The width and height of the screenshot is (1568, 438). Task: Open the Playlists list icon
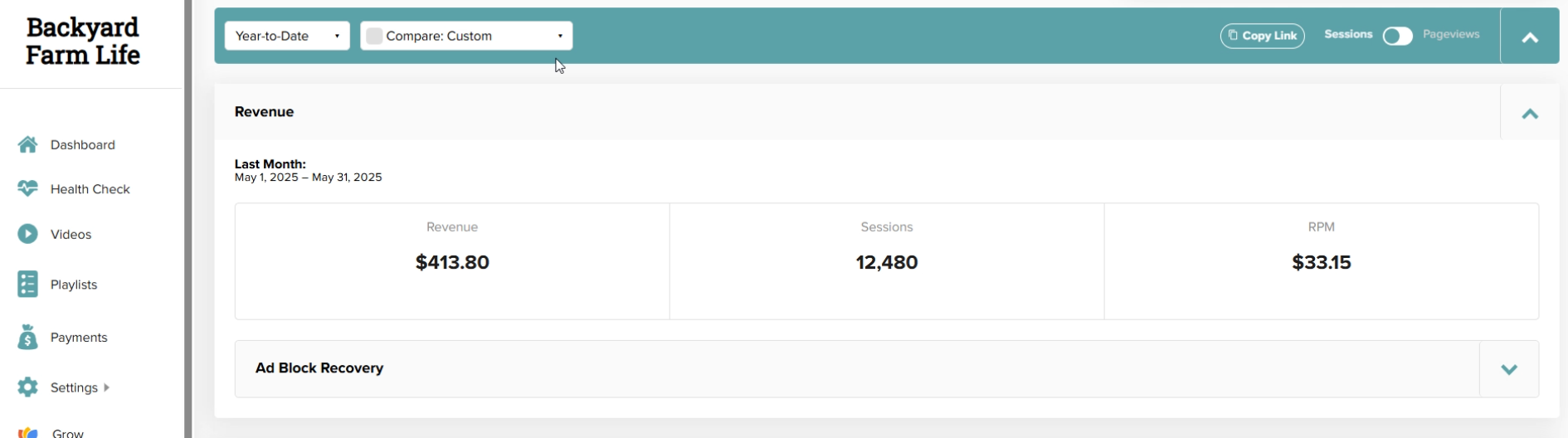tap(27, 285)
